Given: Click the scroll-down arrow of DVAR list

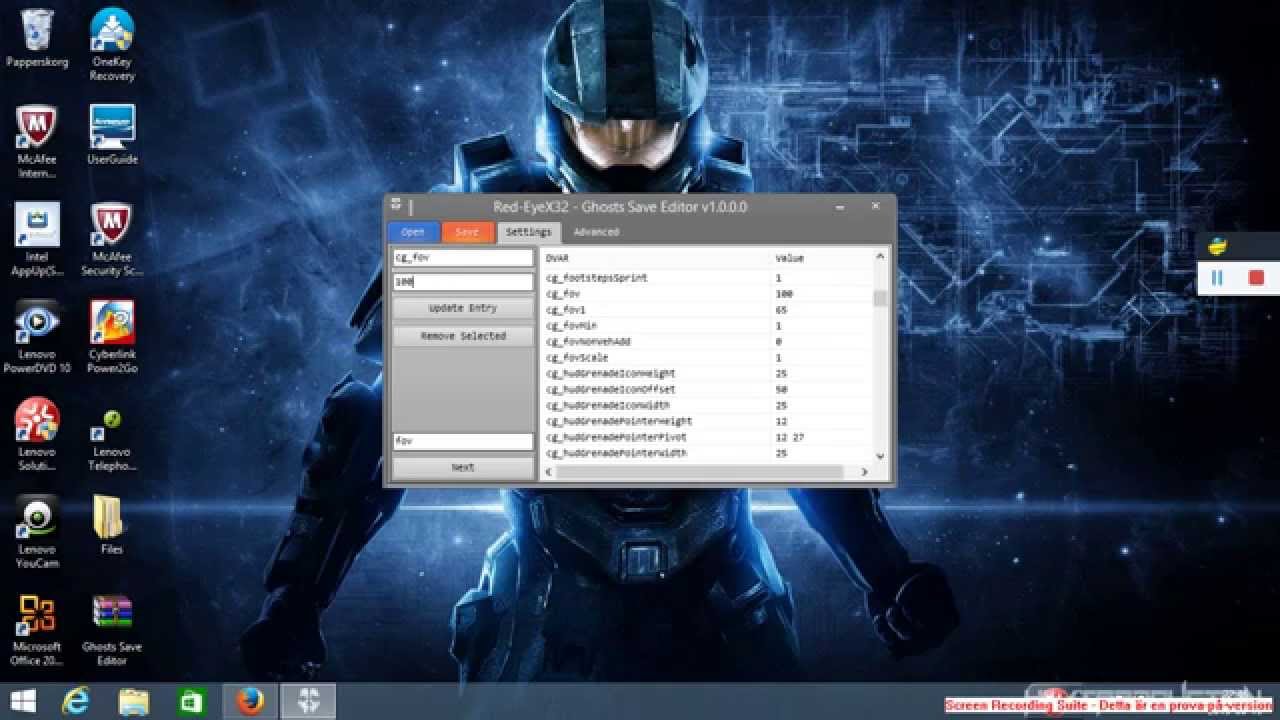Looking at the screenshot, I should pos(880,456).
